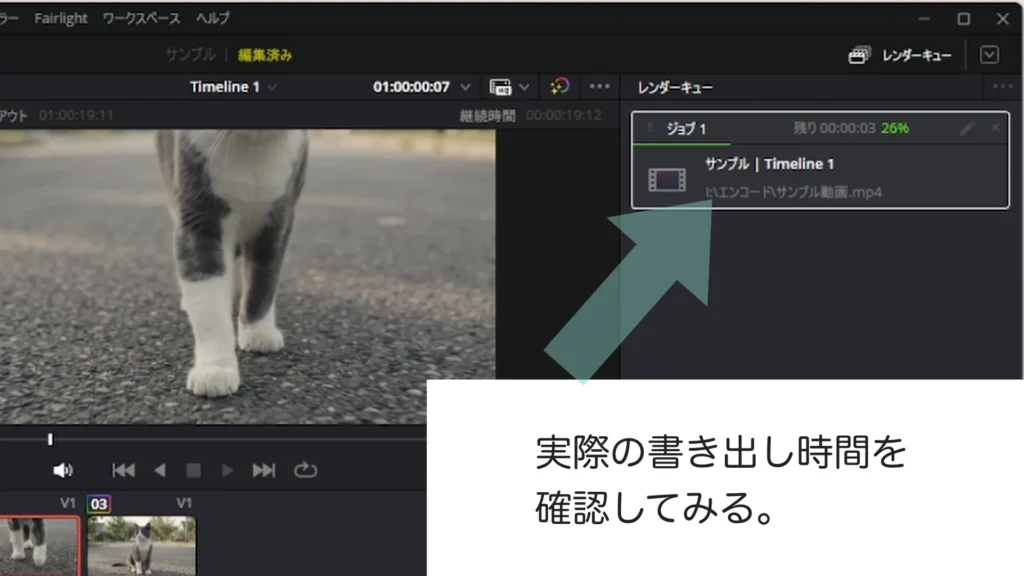Play in reverse
1024x576 pixels.
coord(159,470)
